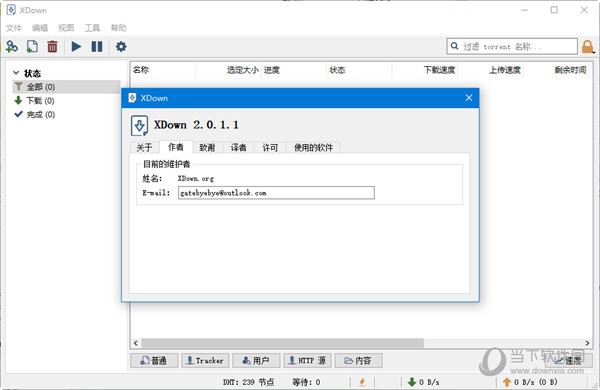600x390 pixels.
Task: Click the 普通 bottom tab button
Action: coord(154,361)
